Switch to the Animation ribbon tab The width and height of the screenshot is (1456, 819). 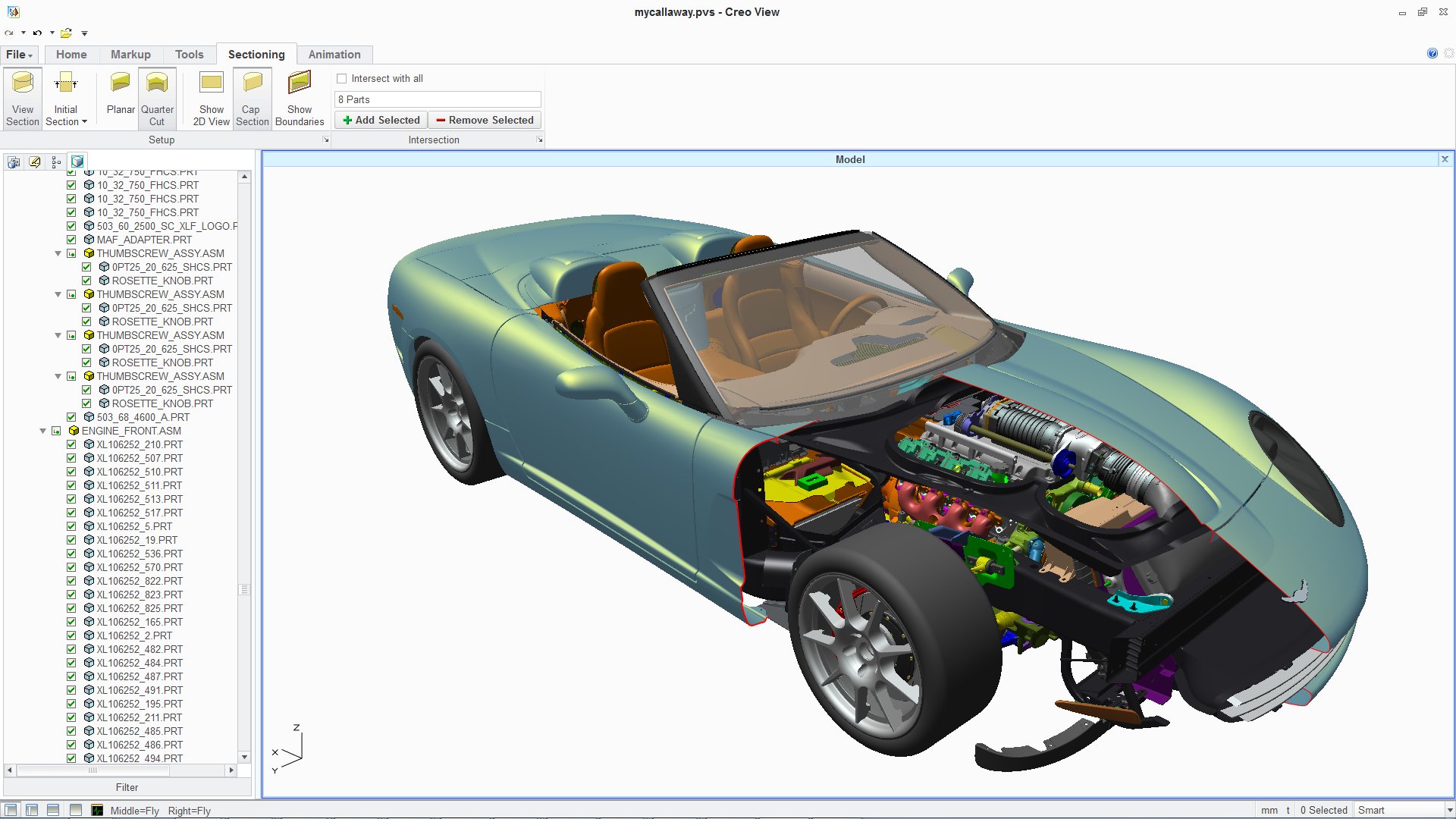(x=334, y=54)
